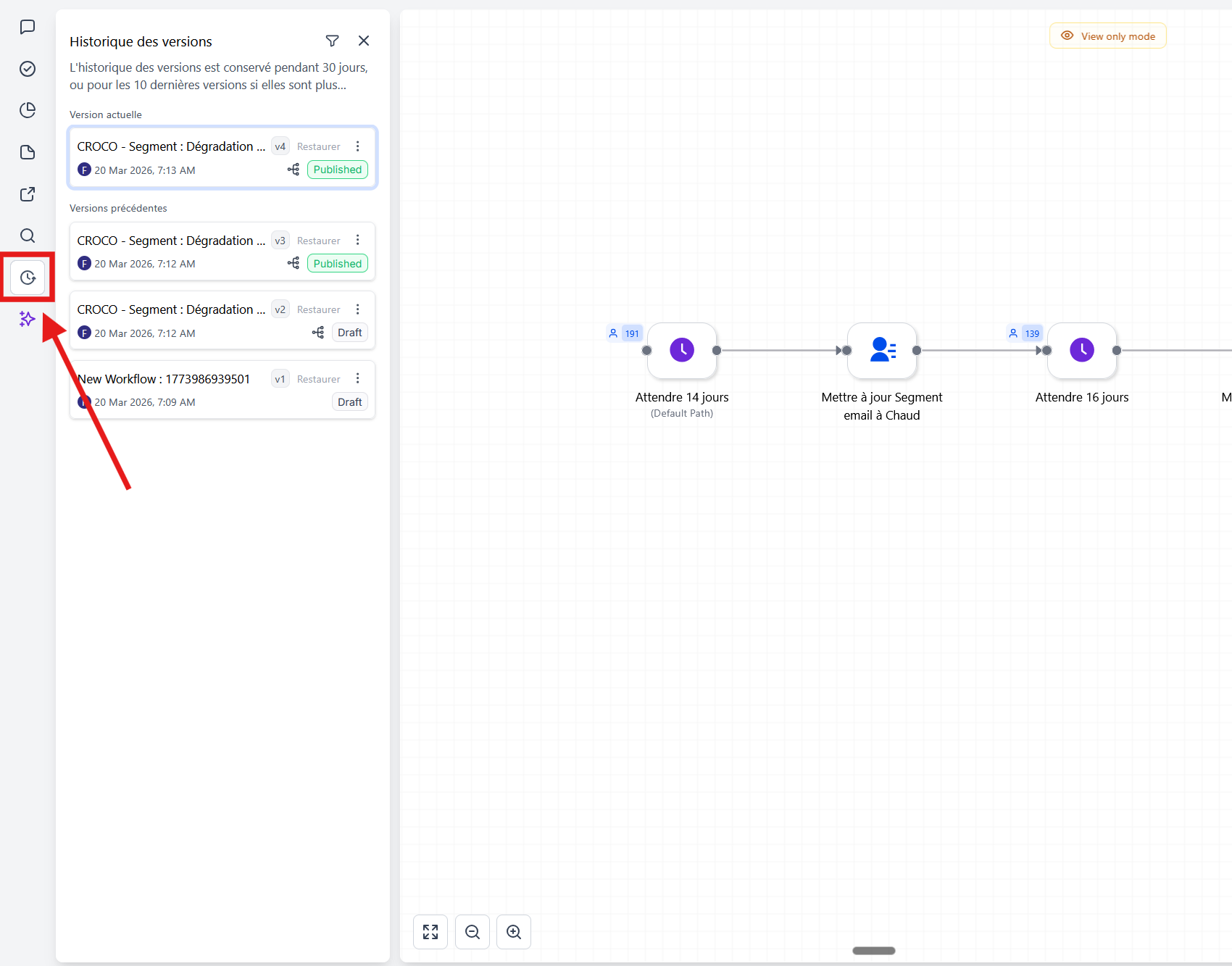
Task: Click the Attendre 14 jours label
Action: coord(682,397)
